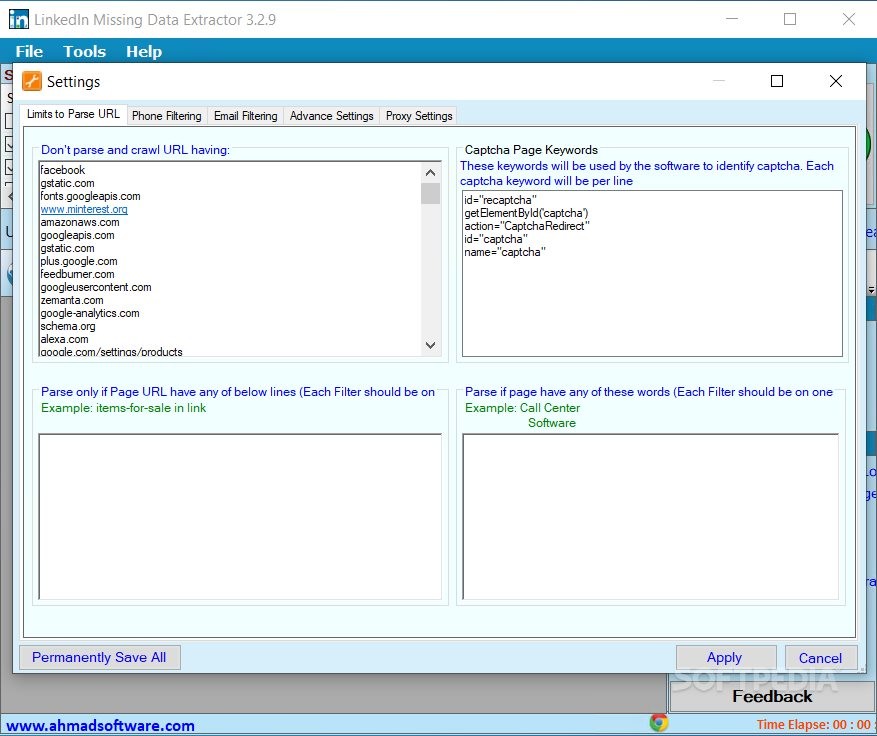Click the www.minterest.org link in list

tap(84, 209)
